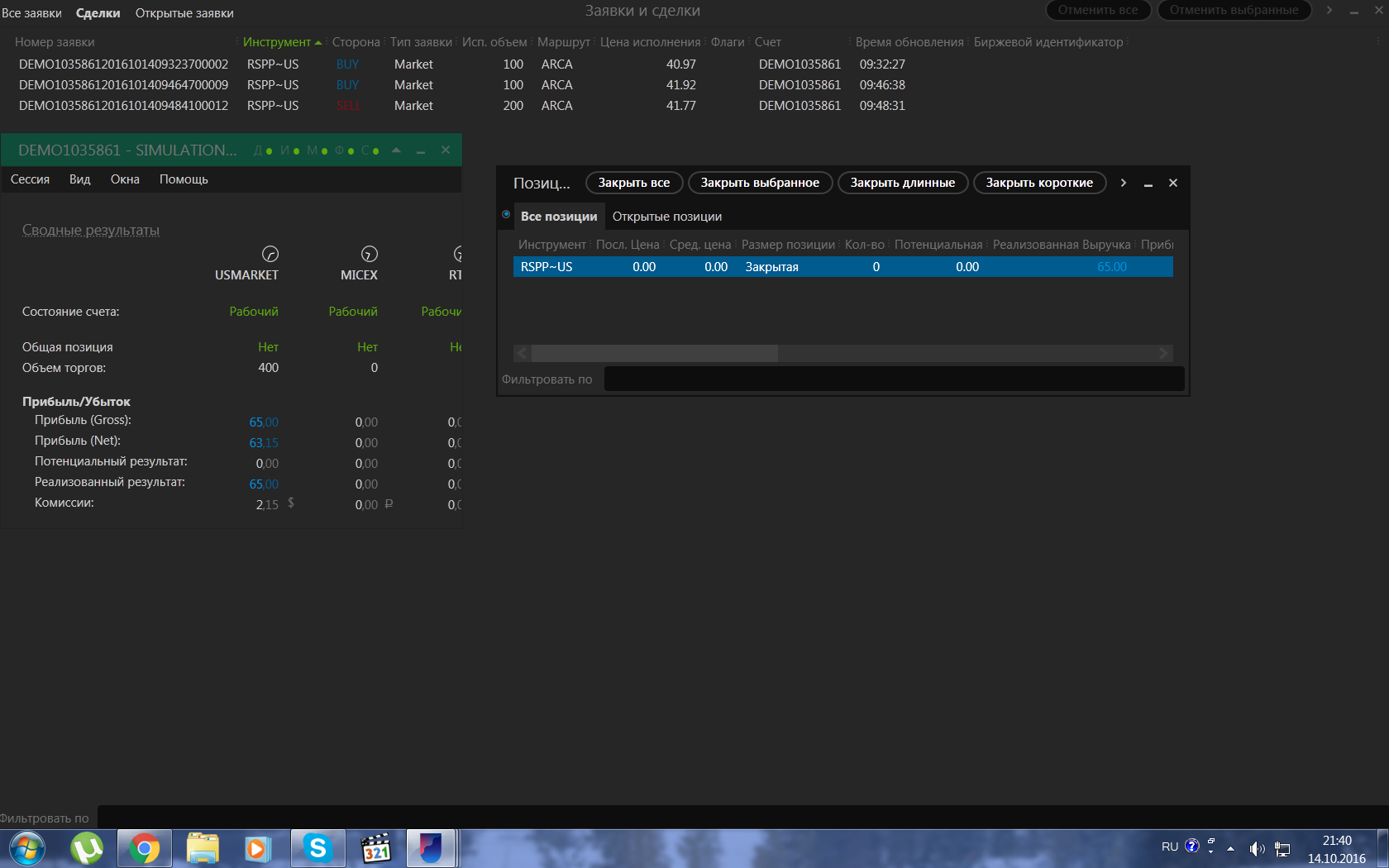Image resolution: width=1389 pixels, height=868 pixels.
Task: Open the MICEX clock icon
Action: 370,254
